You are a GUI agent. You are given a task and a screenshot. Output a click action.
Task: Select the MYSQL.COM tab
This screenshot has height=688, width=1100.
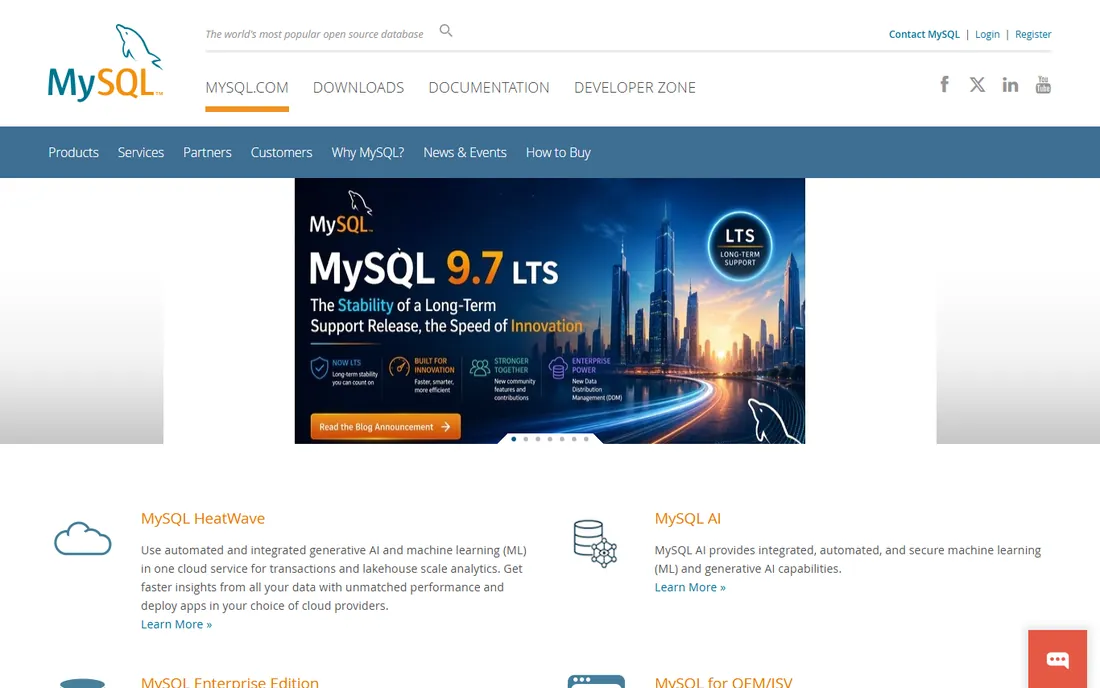pos(247,88)
